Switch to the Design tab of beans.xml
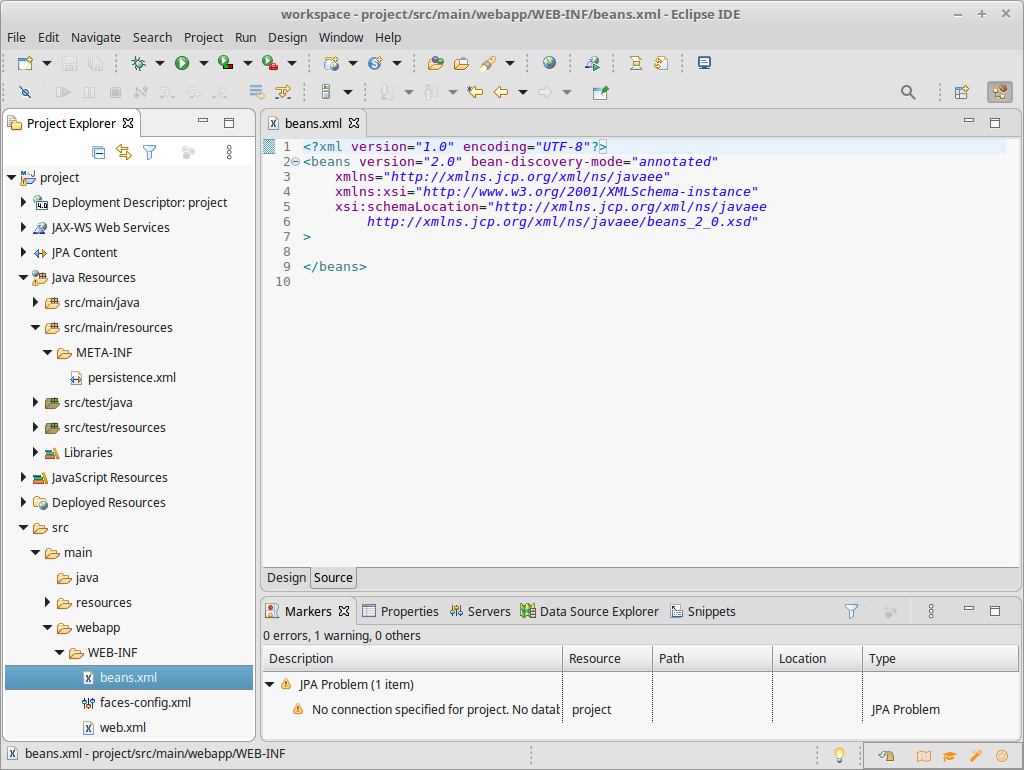1024x770 pixels. tap(286, 578)
